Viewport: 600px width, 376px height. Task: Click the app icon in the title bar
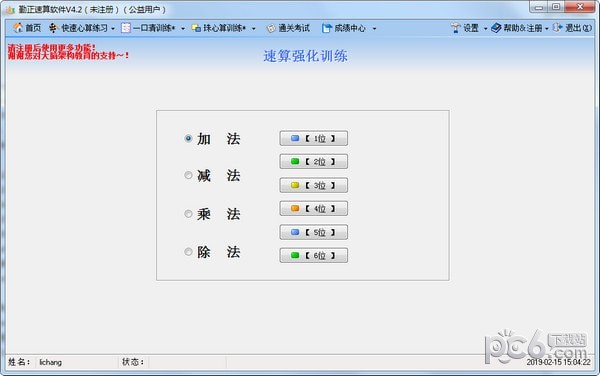click(10, 9)
